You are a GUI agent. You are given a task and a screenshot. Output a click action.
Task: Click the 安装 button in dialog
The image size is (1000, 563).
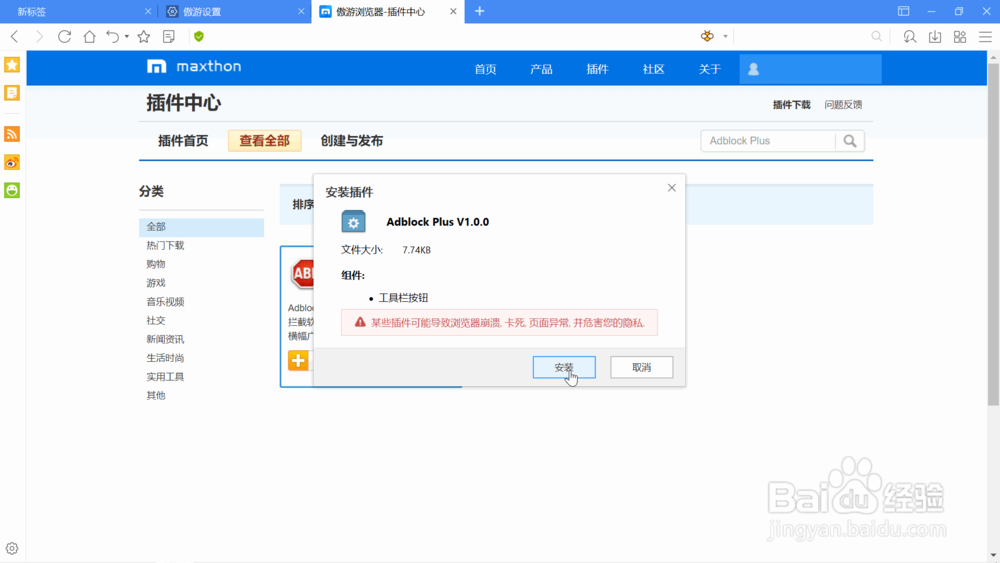pyautogui.click(x=564, y=367)
